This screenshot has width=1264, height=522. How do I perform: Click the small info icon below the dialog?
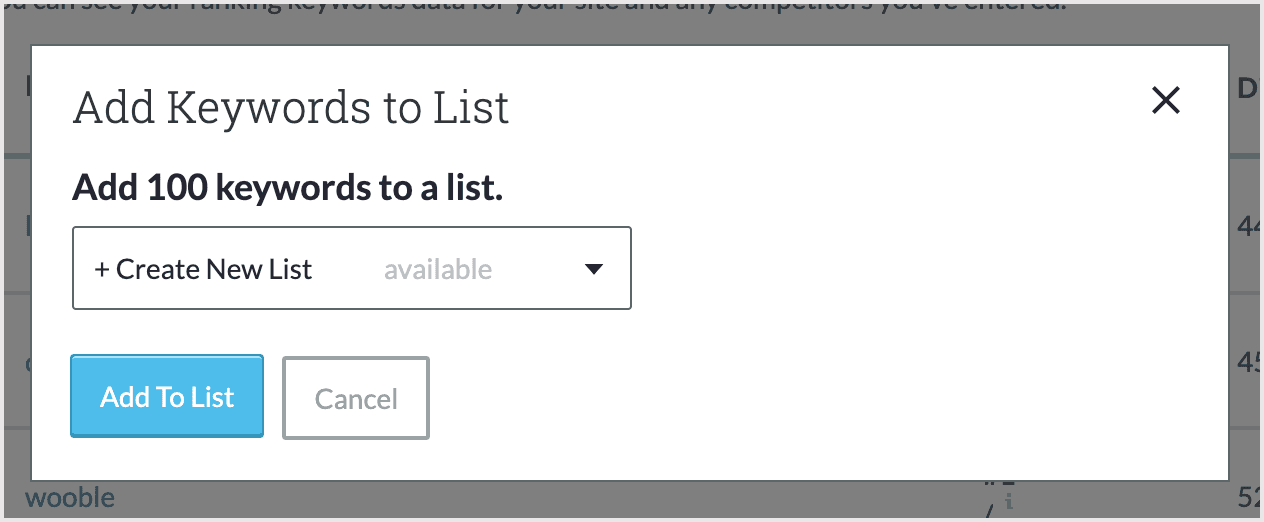(1009, 501)
